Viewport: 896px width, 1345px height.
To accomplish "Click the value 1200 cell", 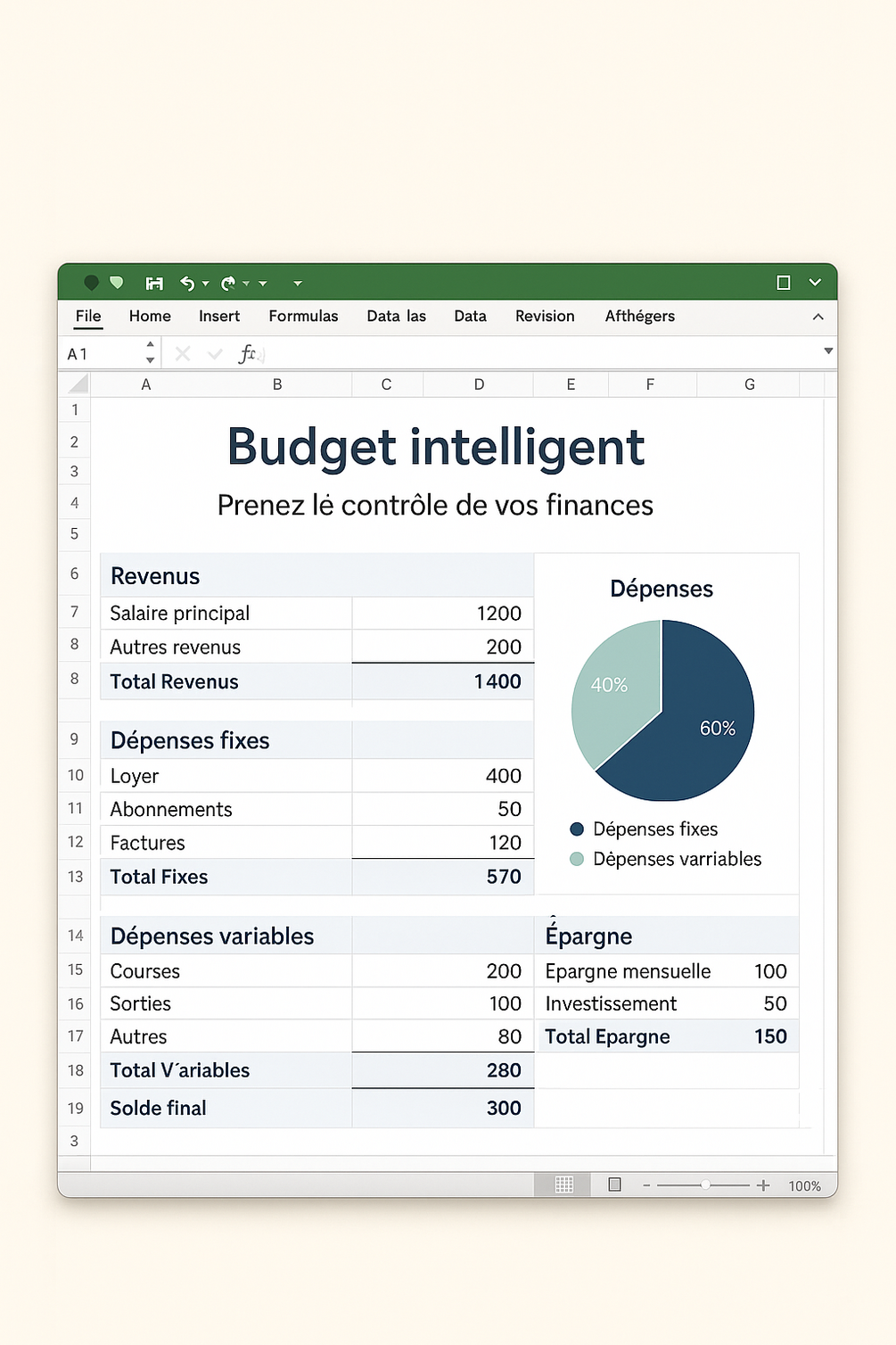I will [443, 614].
